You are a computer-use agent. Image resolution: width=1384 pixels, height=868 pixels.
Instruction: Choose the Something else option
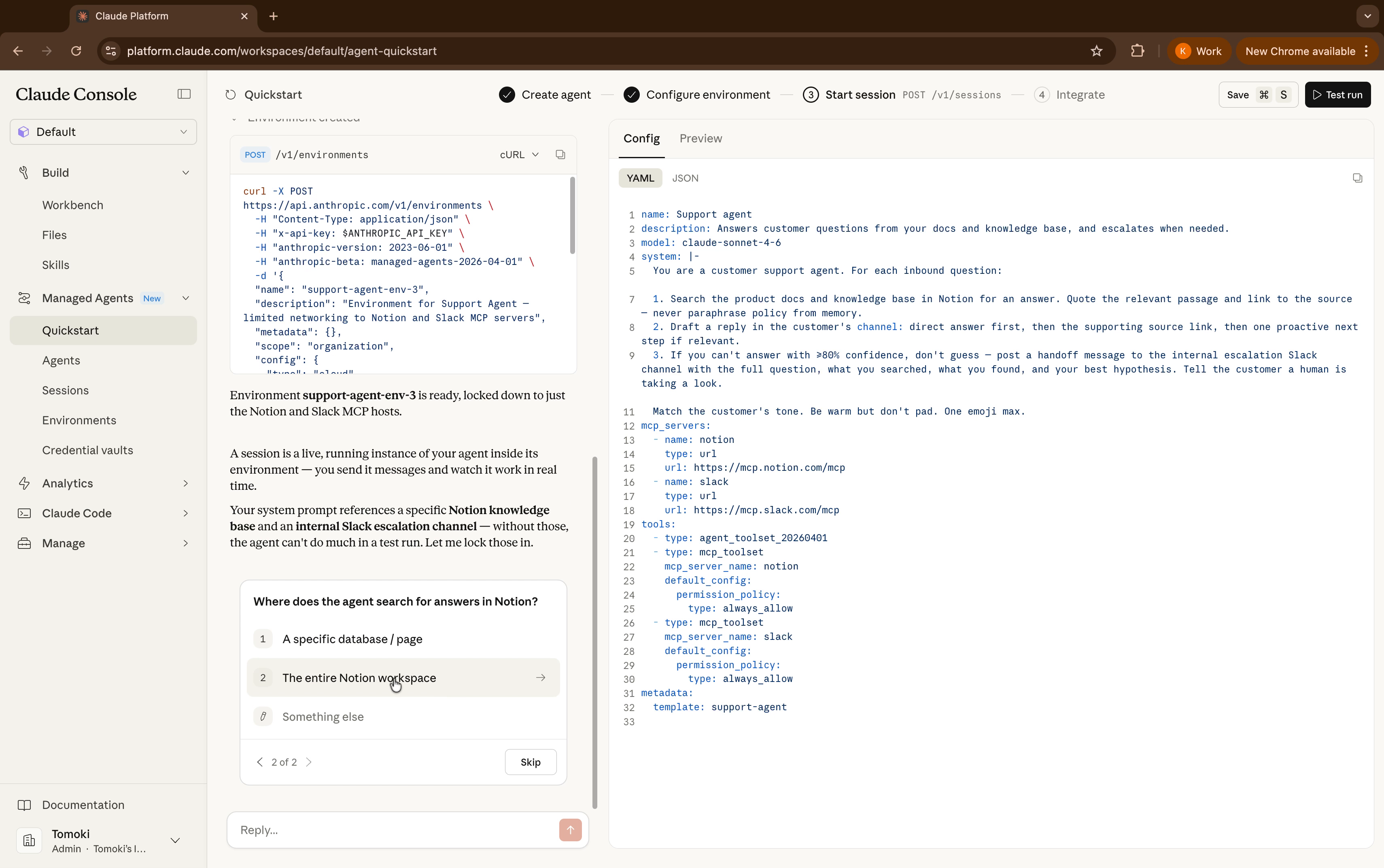coord(403,716)
